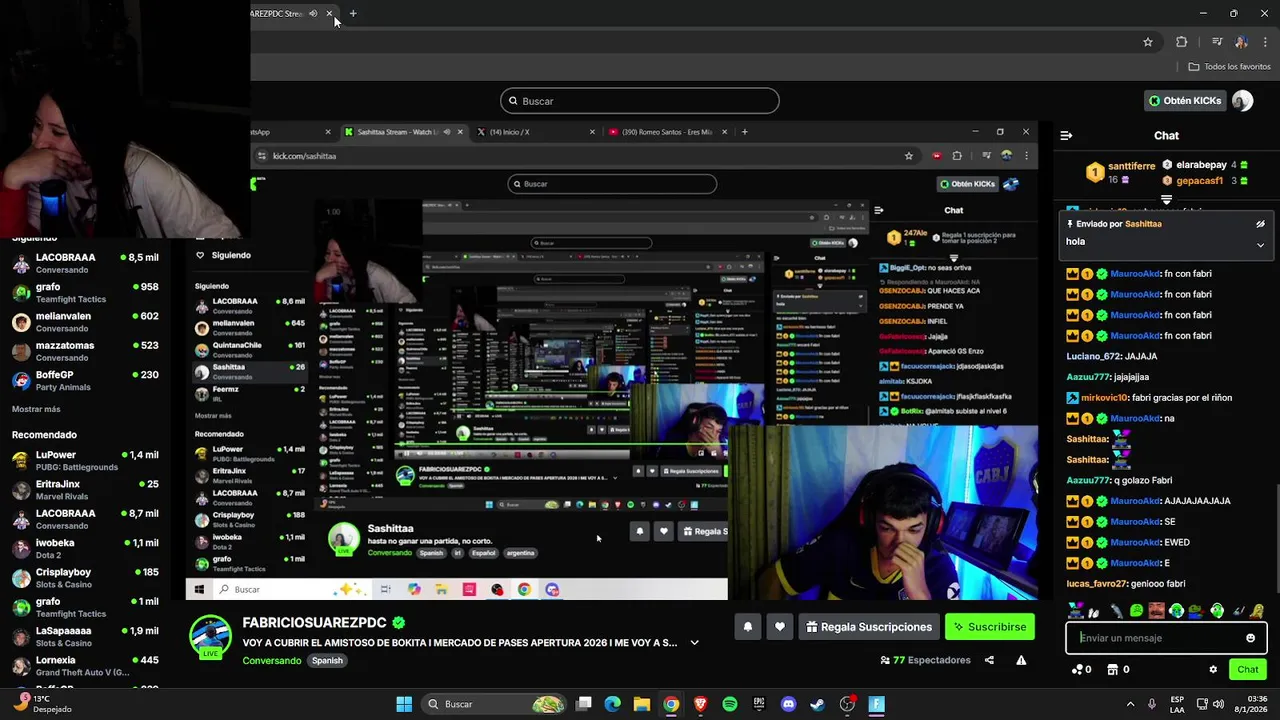Open iwobeka Dota 2 channel
This screenshot has height=720, width=1280.
pyautogui.click(x=85, y=548)
